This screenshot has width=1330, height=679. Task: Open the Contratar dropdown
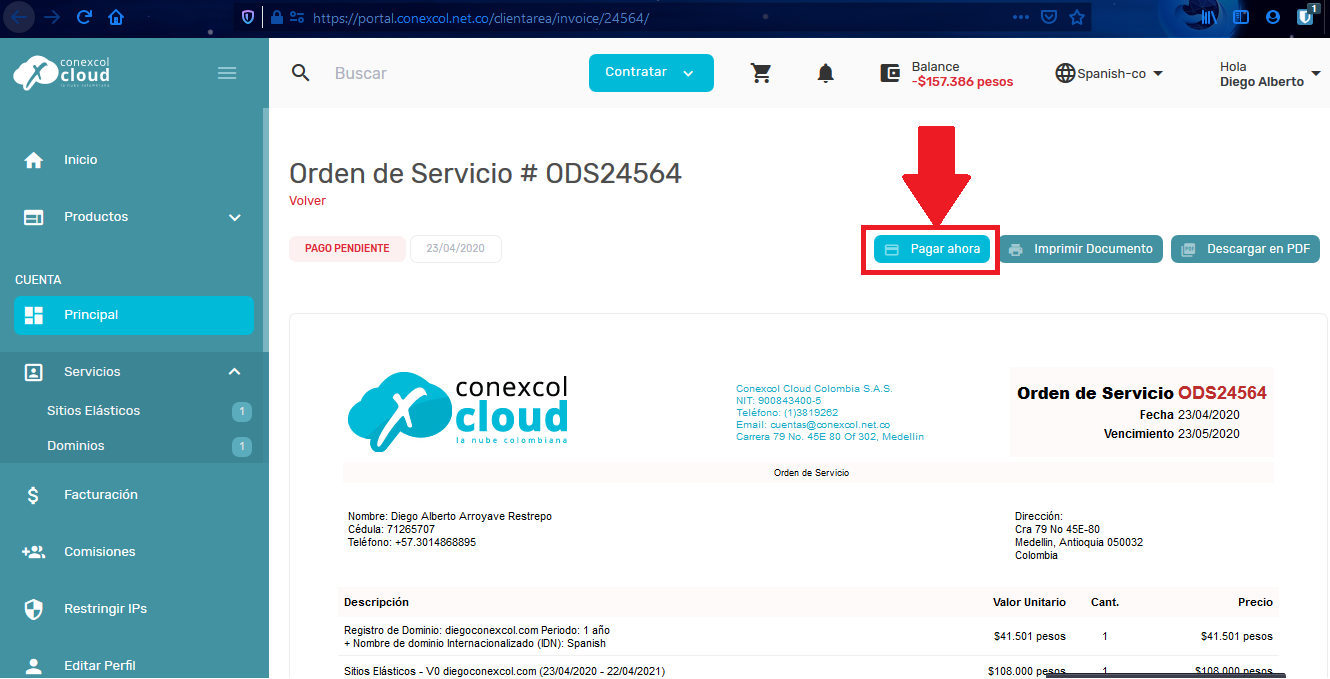click(651, 73)
